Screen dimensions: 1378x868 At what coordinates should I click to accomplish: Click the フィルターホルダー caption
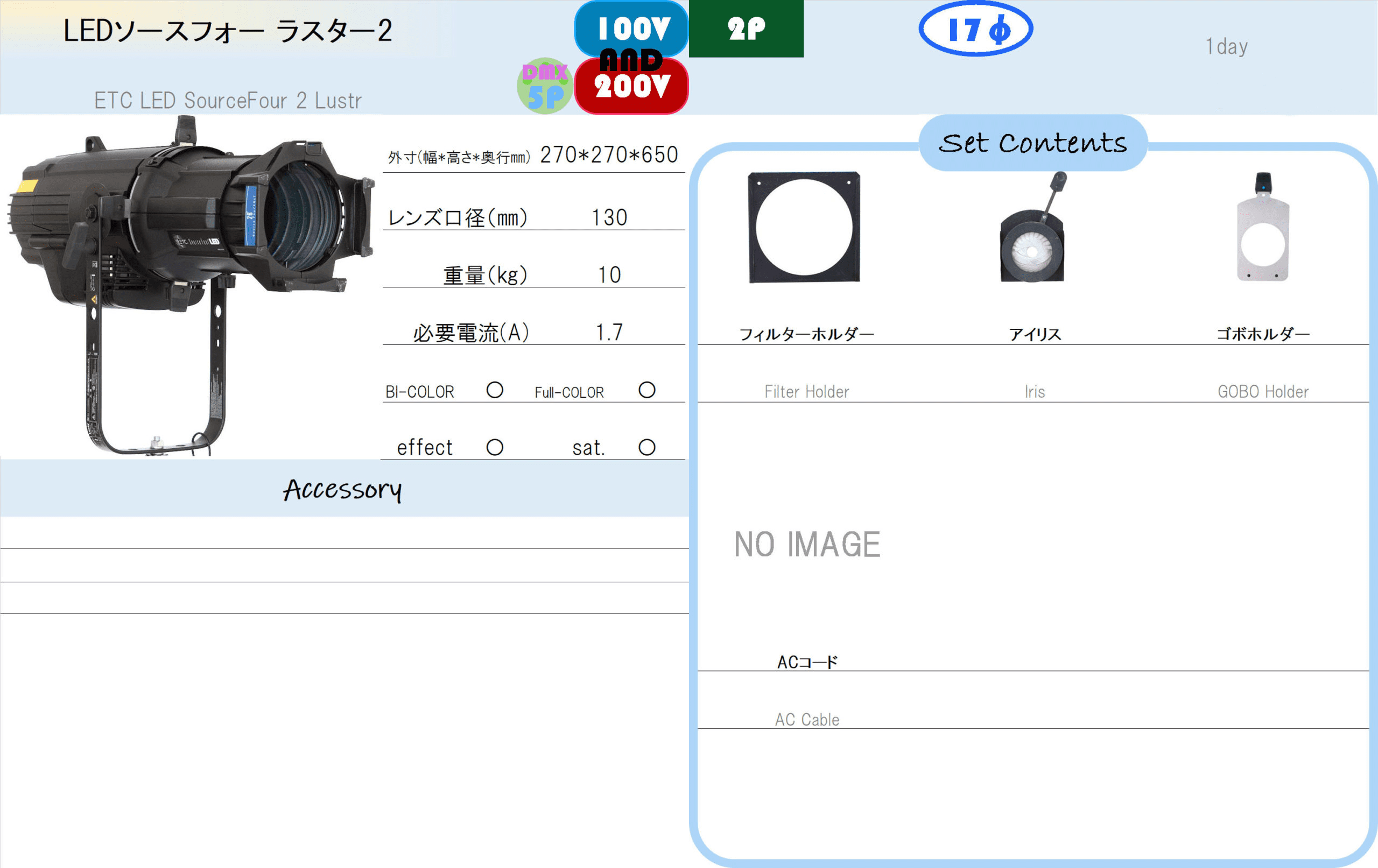coord(807,334)
